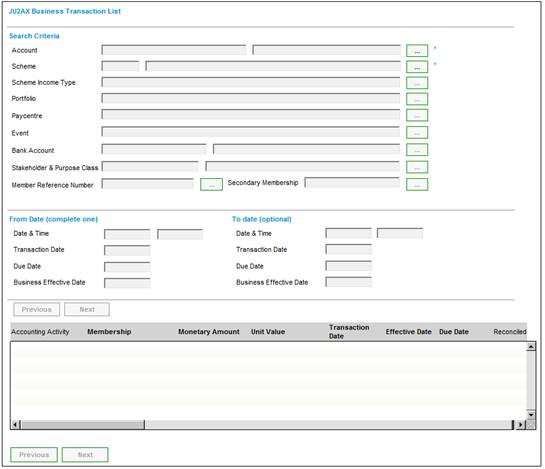
Task: Open the Member Reference Number lookup button
Action: click(211, 185)
